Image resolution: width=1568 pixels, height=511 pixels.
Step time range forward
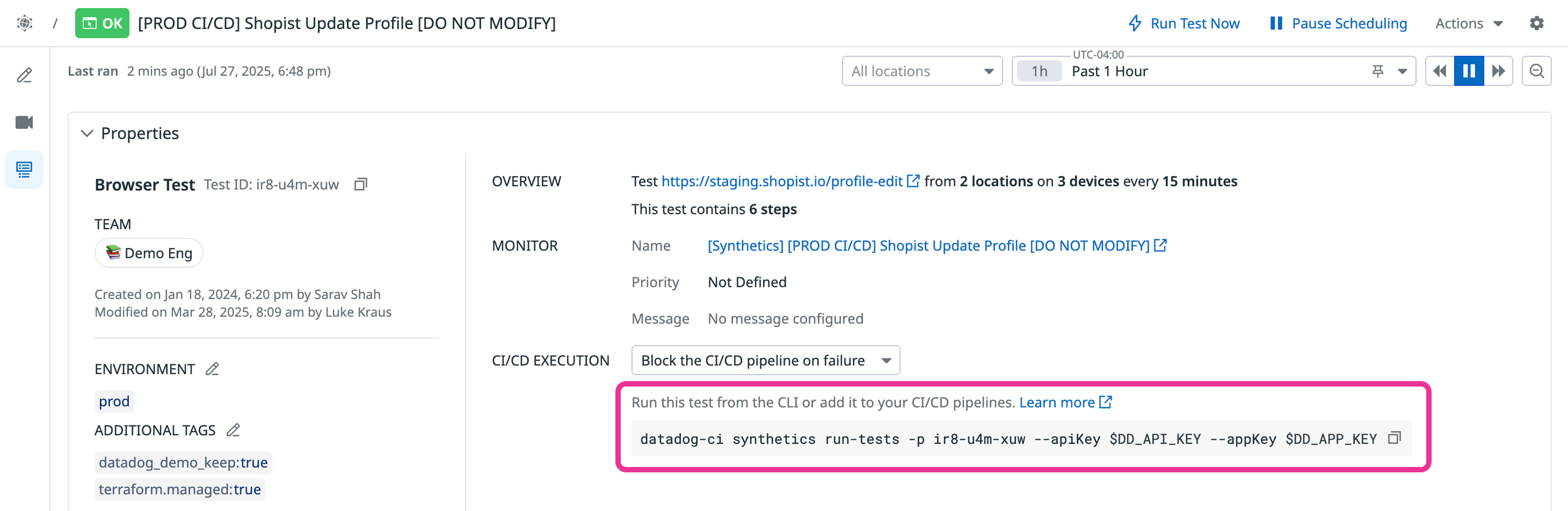tap(1498, 71)
